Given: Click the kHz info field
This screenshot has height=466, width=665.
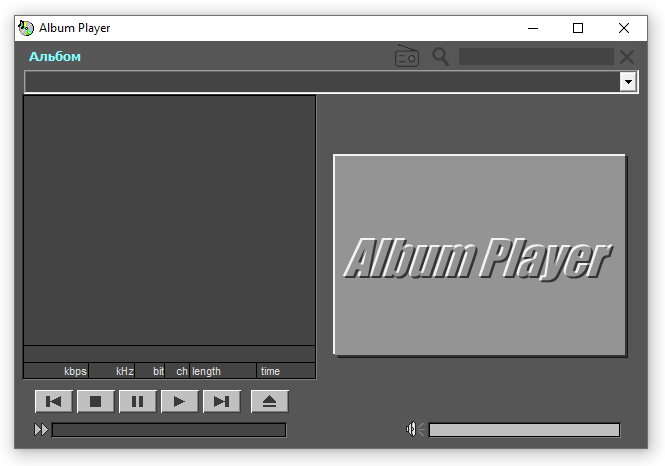Looking at the screenshot, I should [x=112, y=371].
